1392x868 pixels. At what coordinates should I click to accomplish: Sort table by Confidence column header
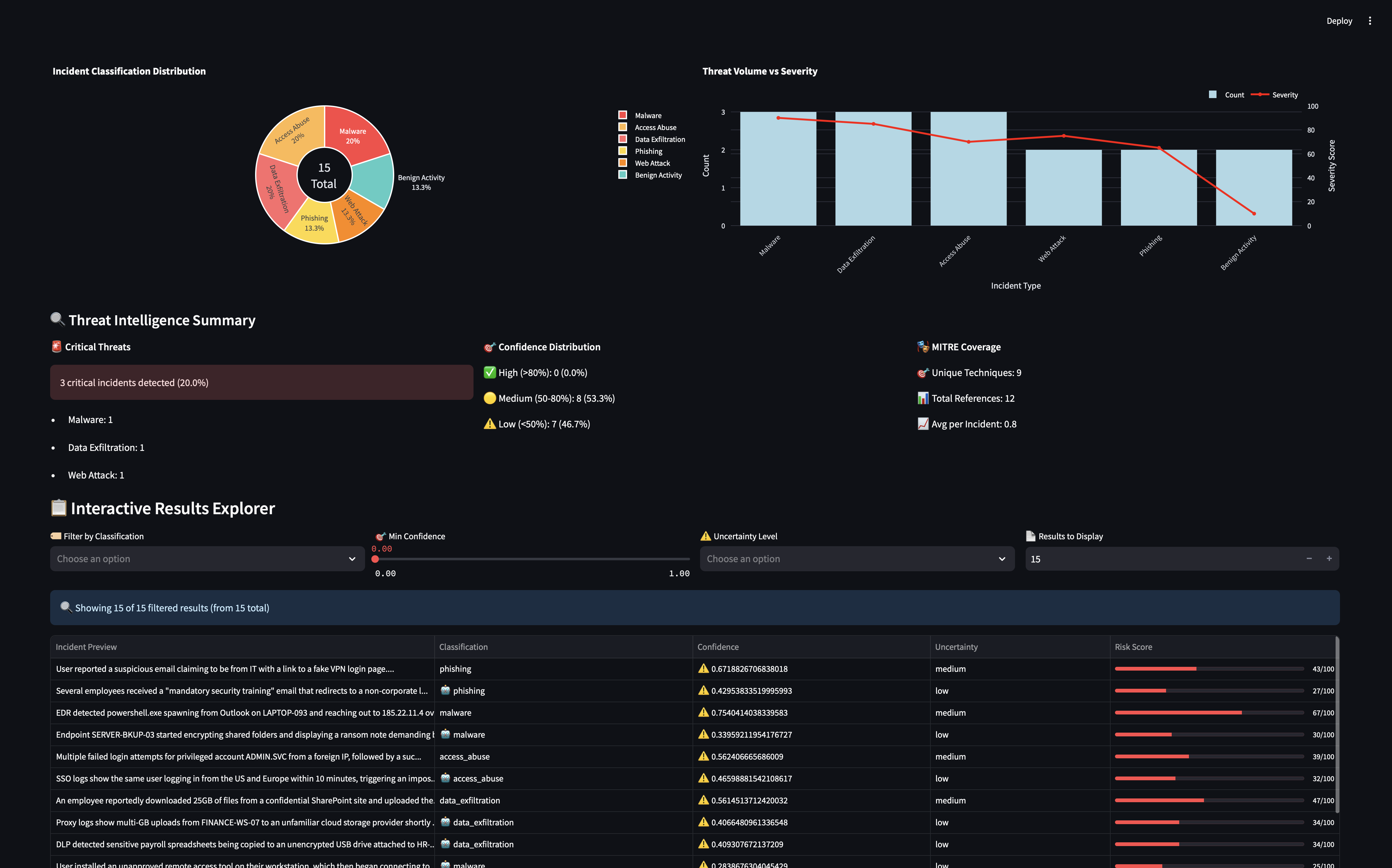click(x=718, y=647)
